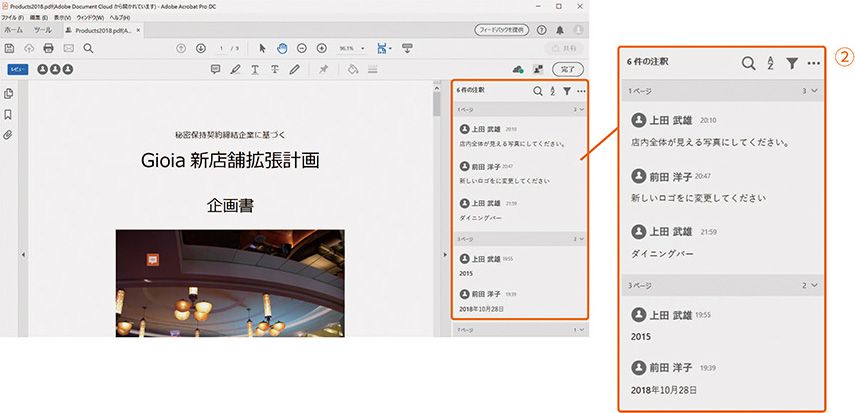This screenshot has width=855, height=413.
Task: Open the ファイル menu
Action: [x=12, y=18]
